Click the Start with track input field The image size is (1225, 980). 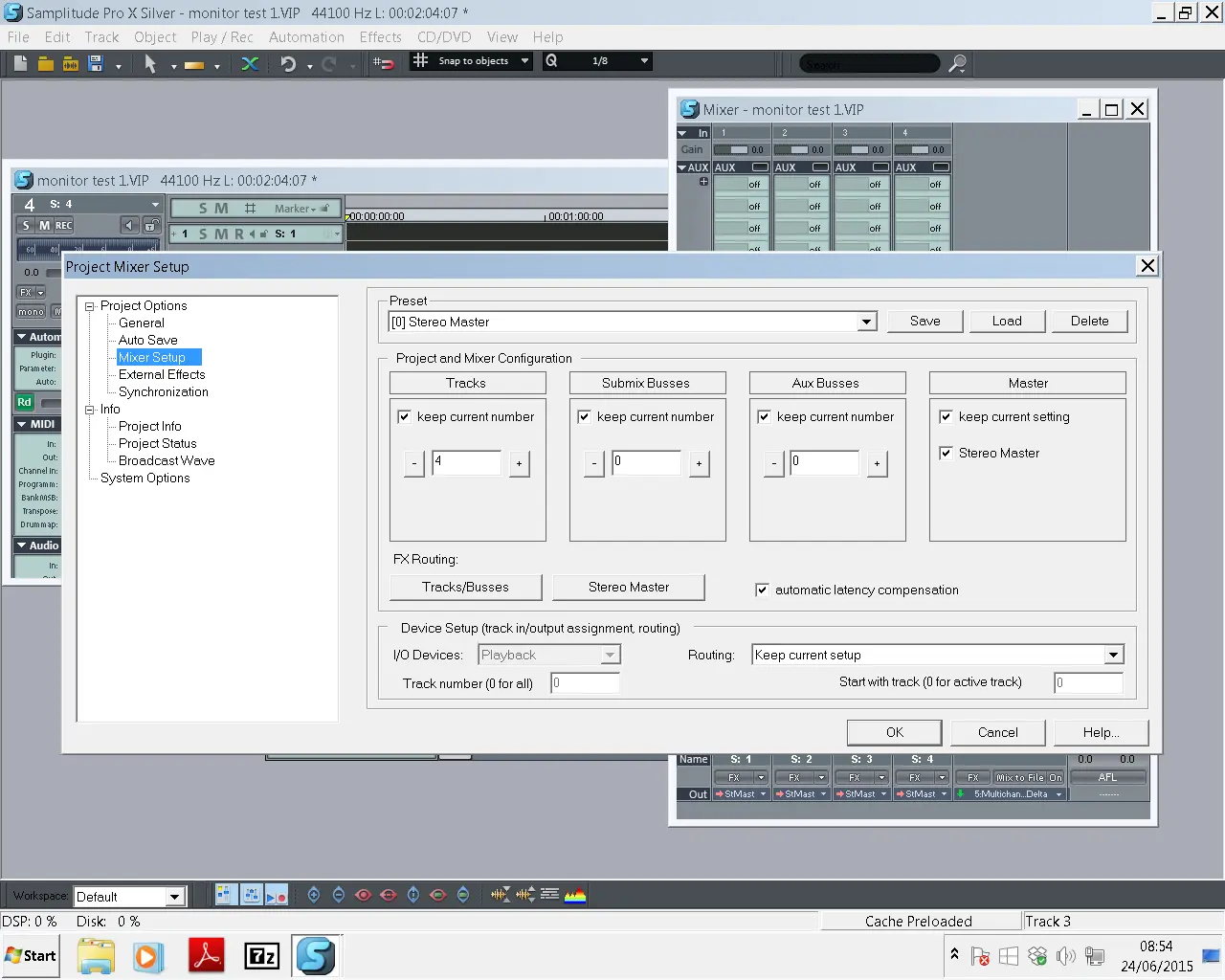(1088, 682)
